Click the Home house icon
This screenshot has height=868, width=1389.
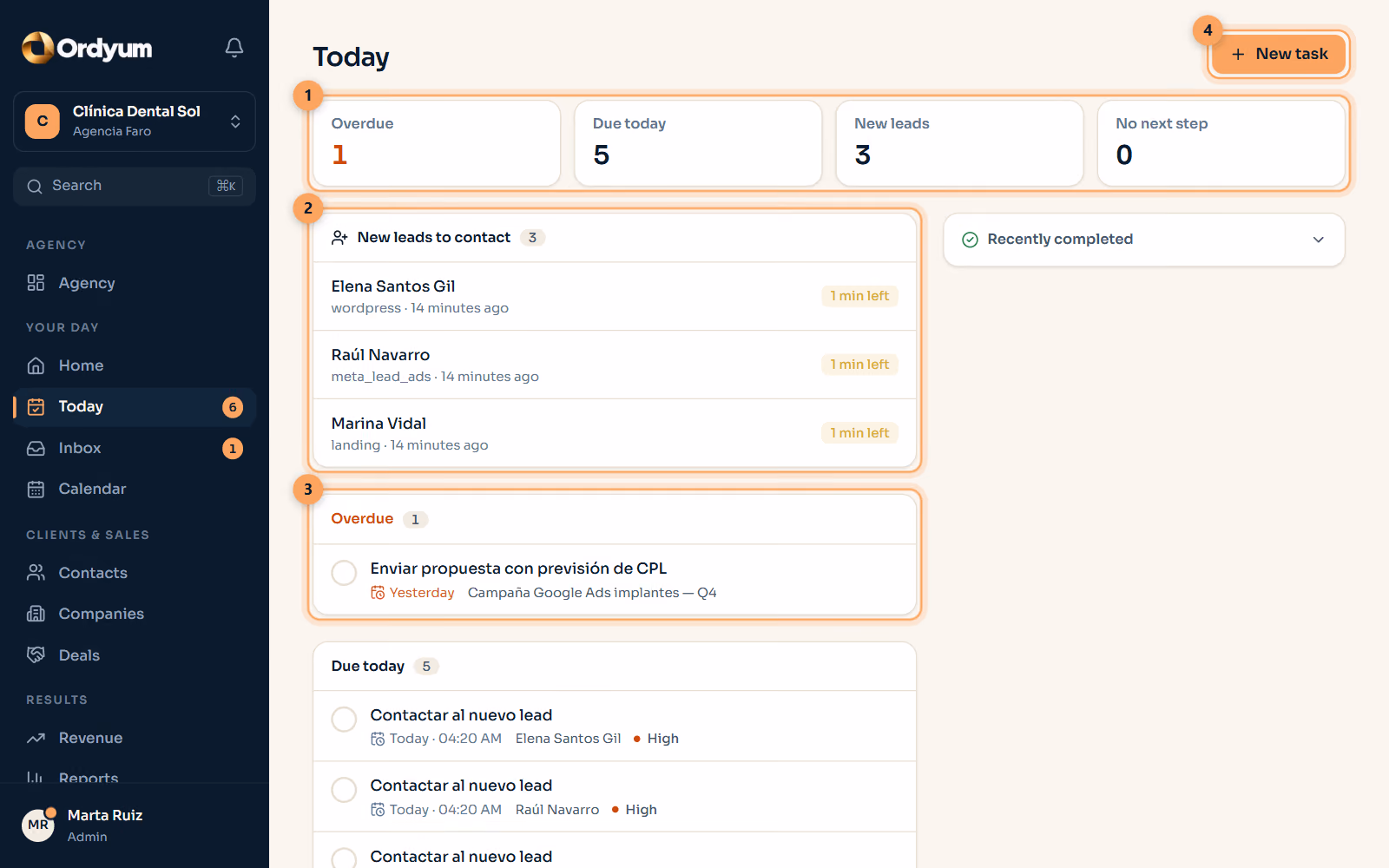click(x=36, y=365)
